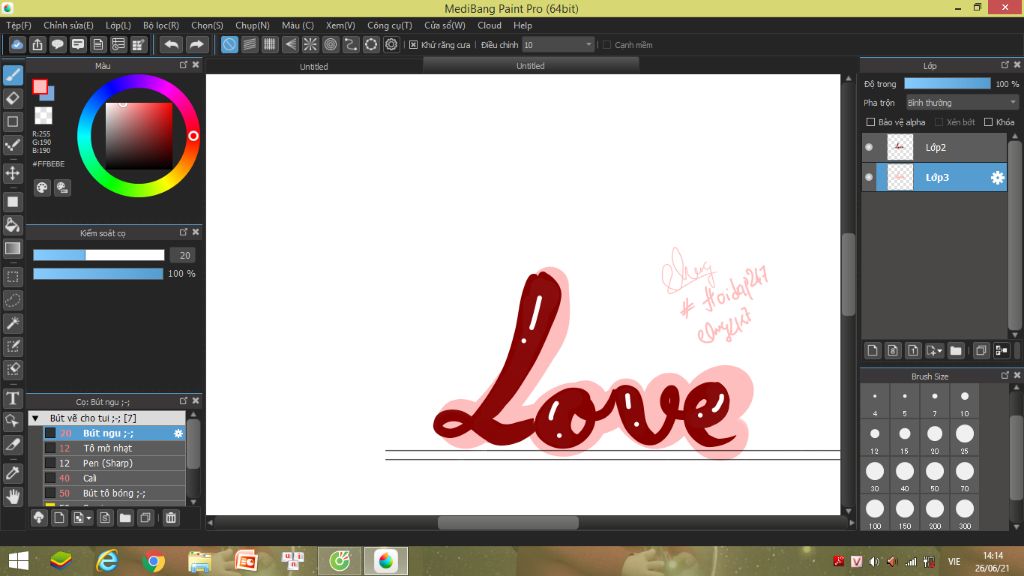Enable the Khóa lock checkbox
Image resolution: width=1024 pixels, height=576 pixels.
click(x=988, y=122)
